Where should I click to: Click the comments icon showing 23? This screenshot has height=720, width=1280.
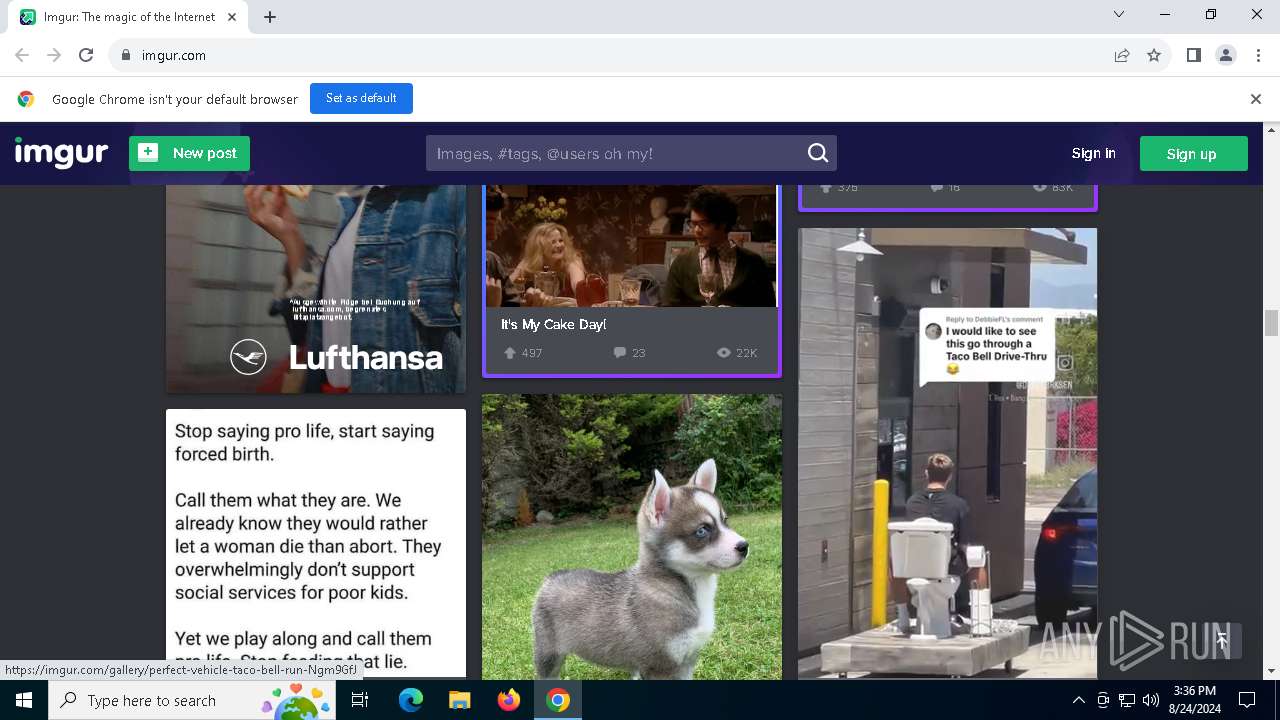pos(620,353)
